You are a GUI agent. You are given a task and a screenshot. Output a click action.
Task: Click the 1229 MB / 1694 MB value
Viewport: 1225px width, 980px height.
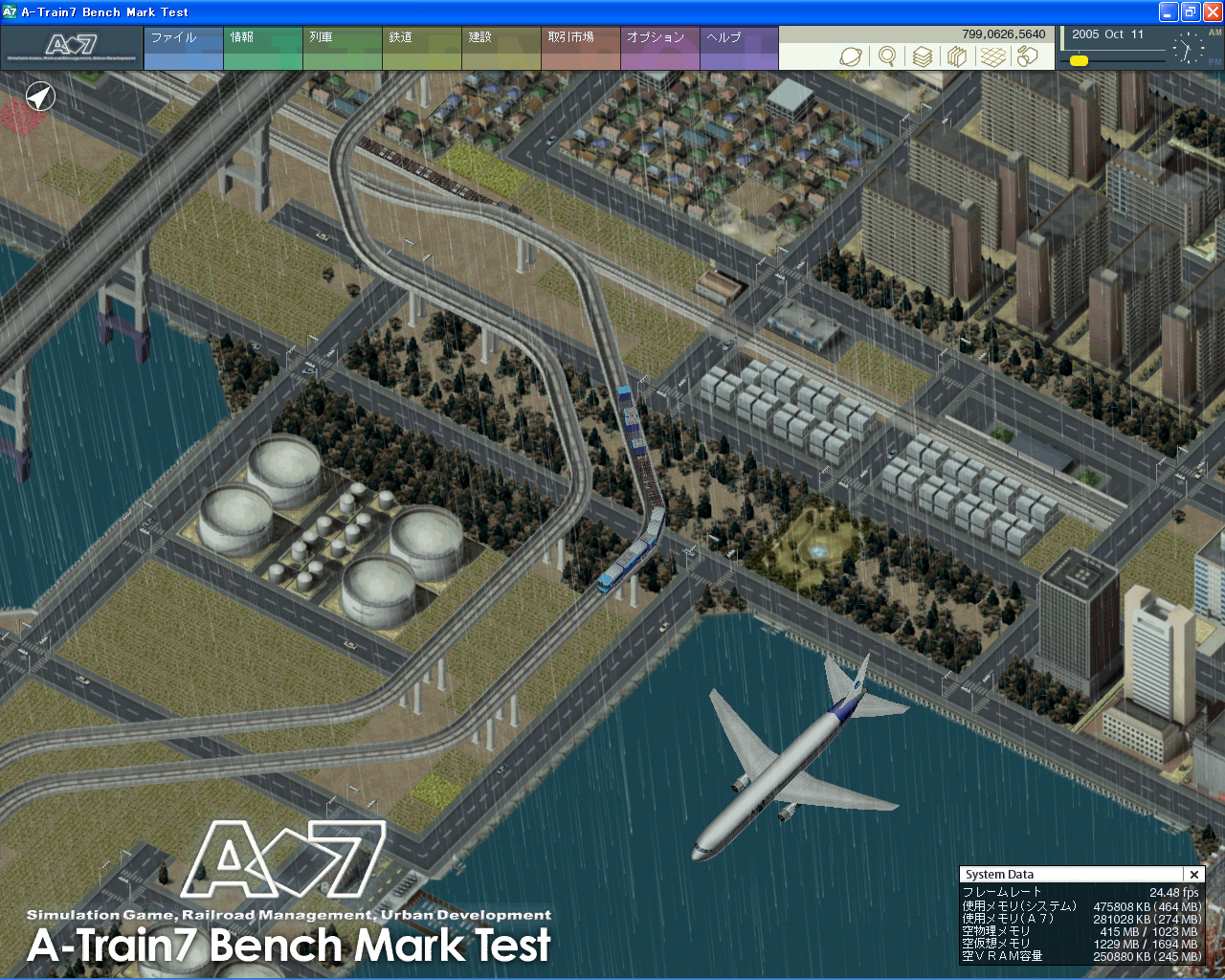(x=1146, y=944)
